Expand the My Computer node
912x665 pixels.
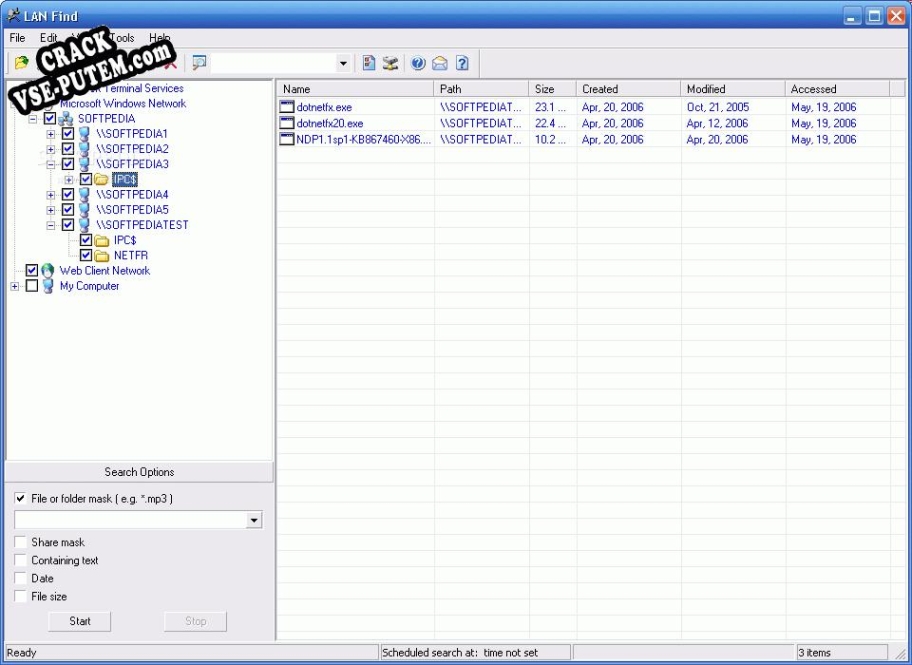(15, 286)
